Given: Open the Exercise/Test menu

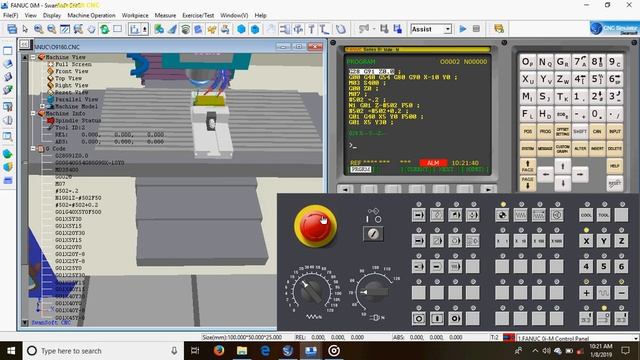Looking at the screenshot, I should coord(198,15).
